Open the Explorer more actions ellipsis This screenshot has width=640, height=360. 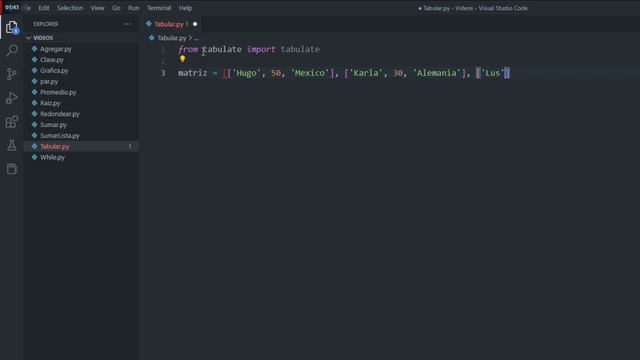coord(128,24)
